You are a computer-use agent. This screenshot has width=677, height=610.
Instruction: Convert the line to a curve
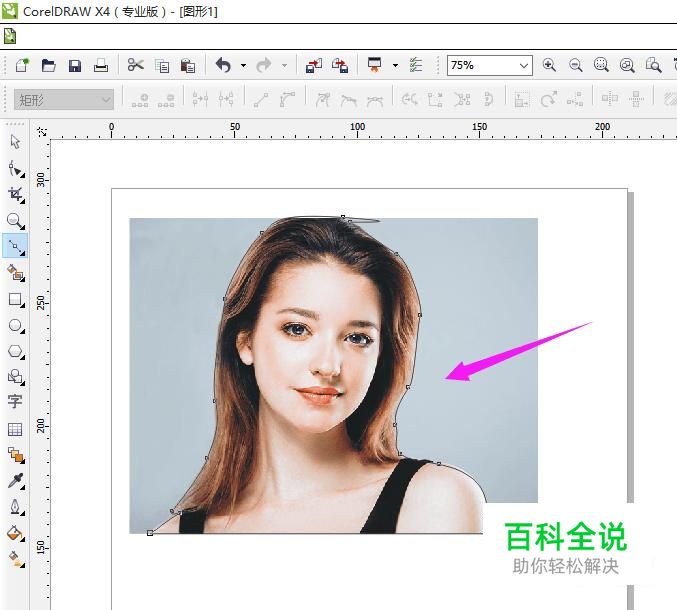(x=287, y=100)
